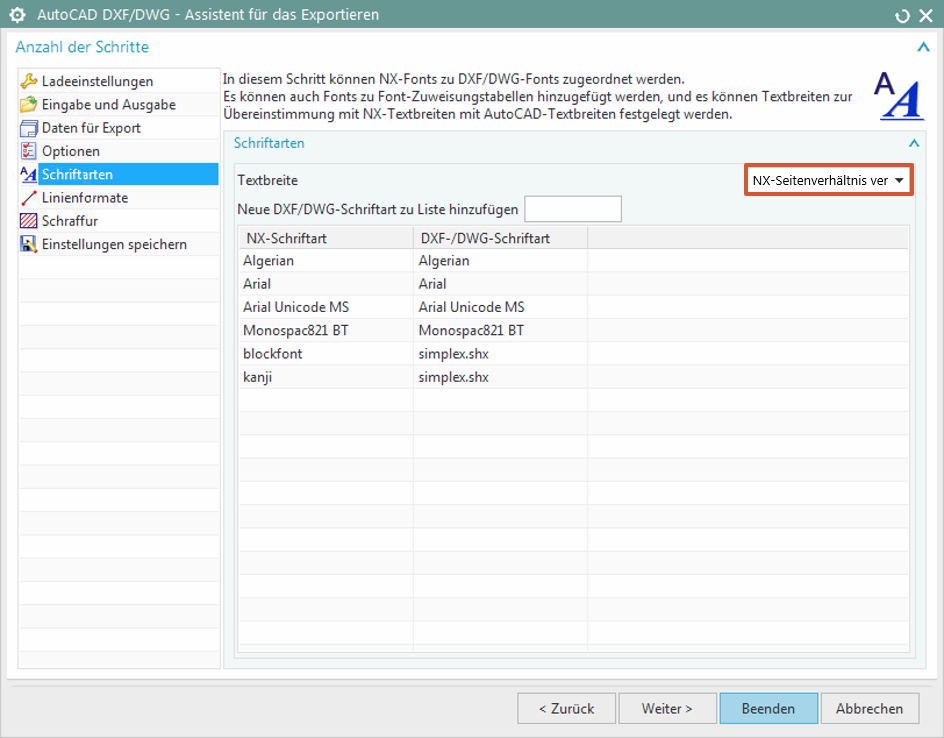
Task: Click the gear icon in title bar
Action: pyautogui.click(x=17, y=15)
